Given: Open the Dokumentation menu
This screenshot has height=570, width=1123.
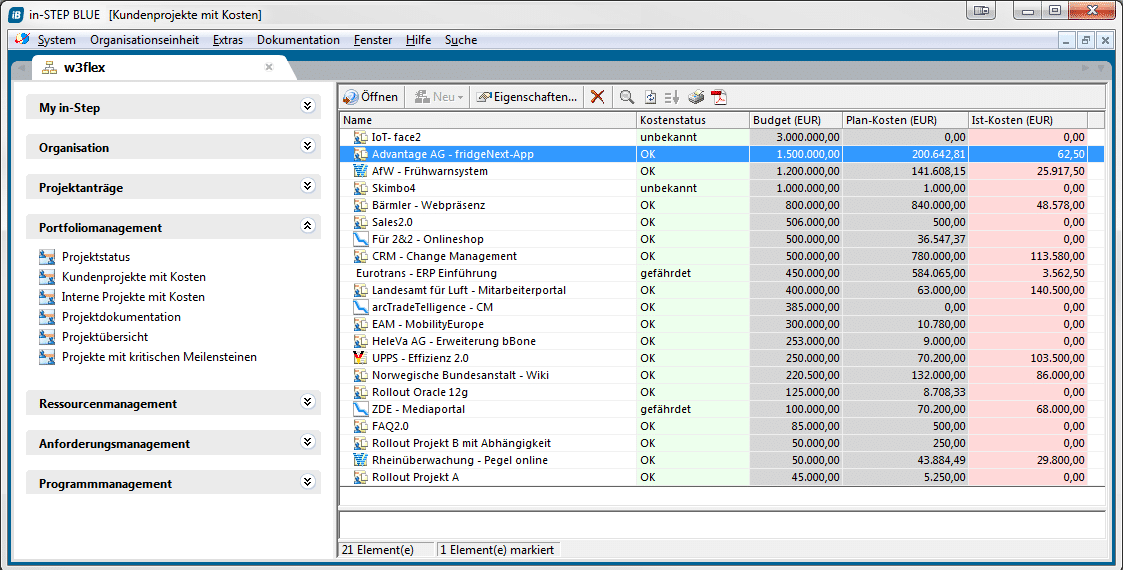Looking at the screenshot, I should pos(298,40).
